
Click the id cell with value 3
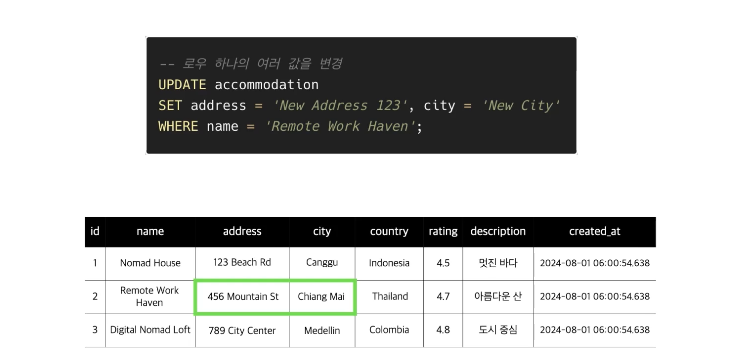[95, 330]
